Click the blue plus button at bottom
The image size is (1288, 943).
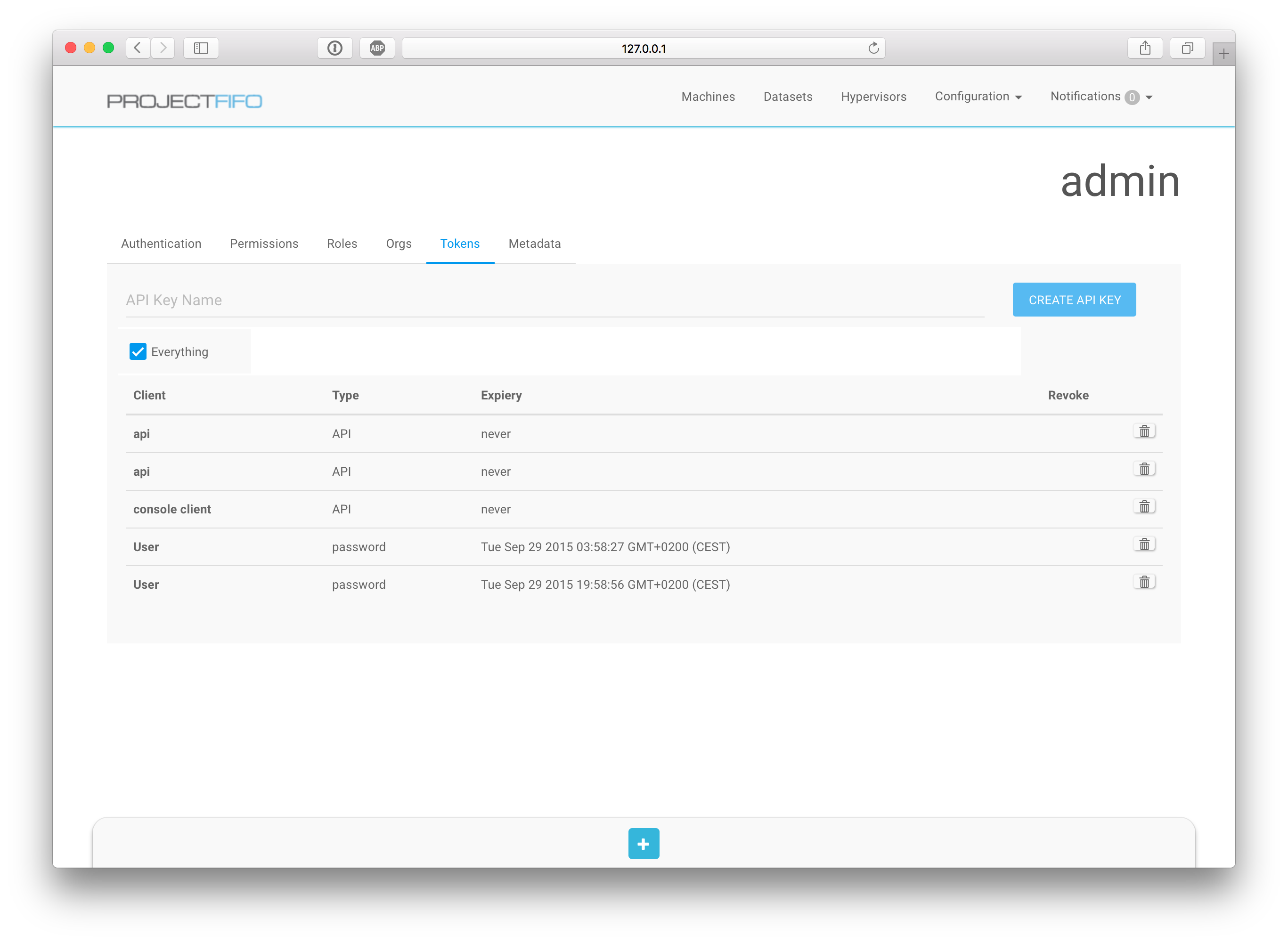644,843
